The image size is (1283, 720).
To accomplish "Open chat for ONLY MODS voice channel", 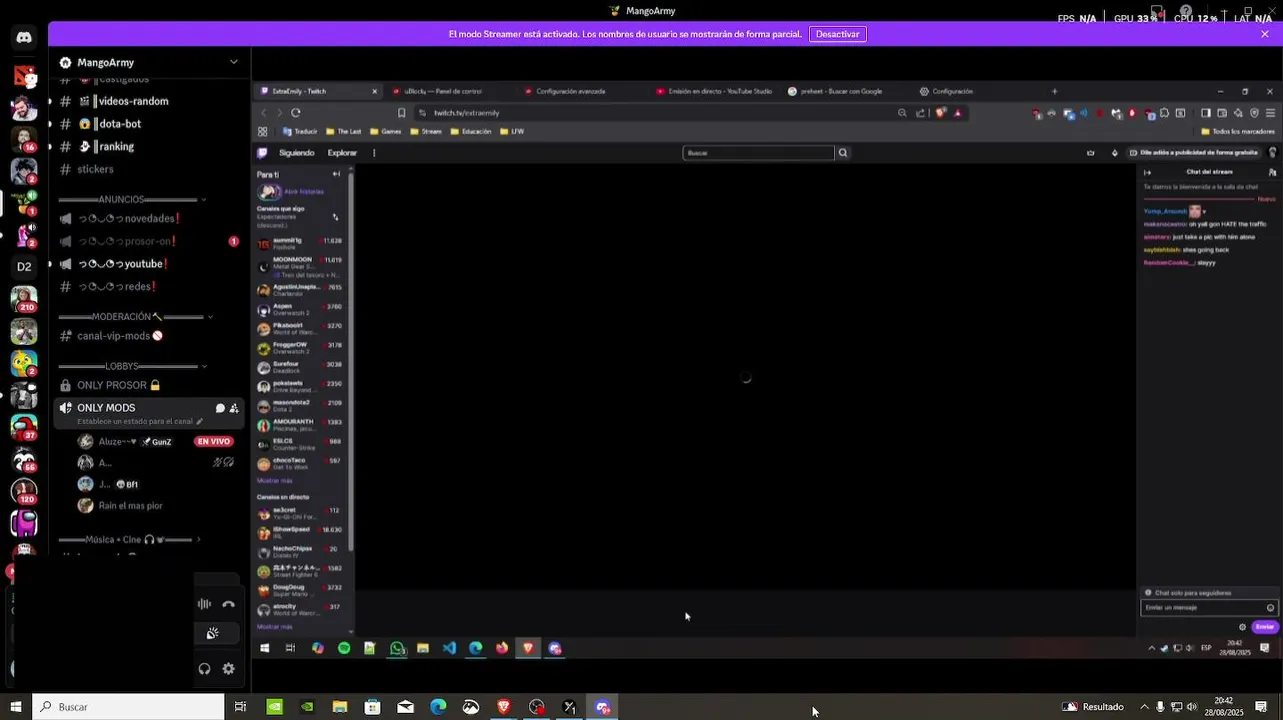I will (x=219, y=408).
